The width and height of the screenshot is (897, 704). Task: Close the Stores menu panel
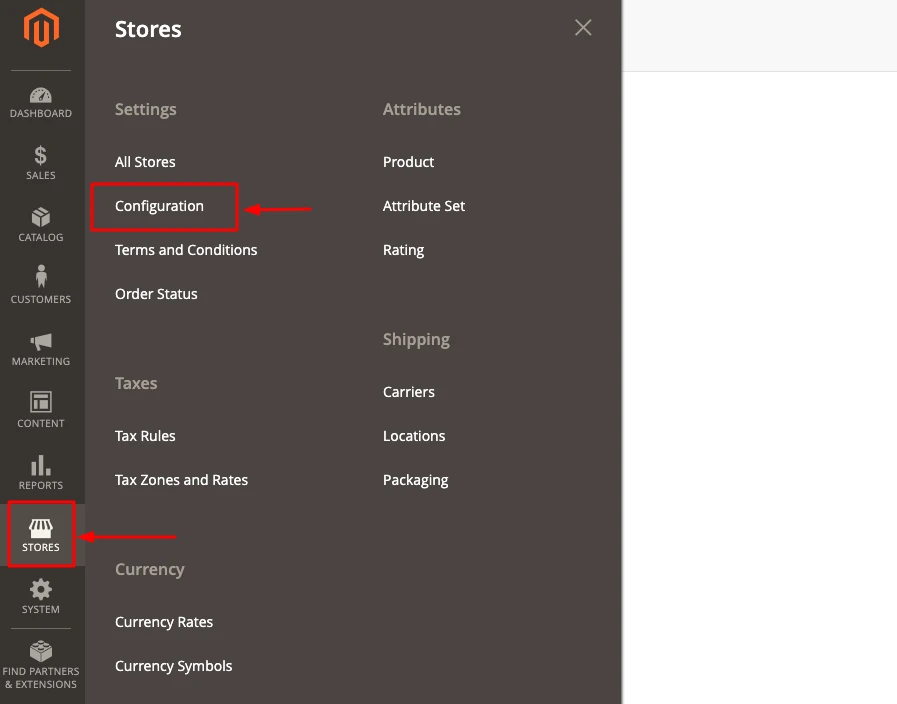tap(583, 27)
